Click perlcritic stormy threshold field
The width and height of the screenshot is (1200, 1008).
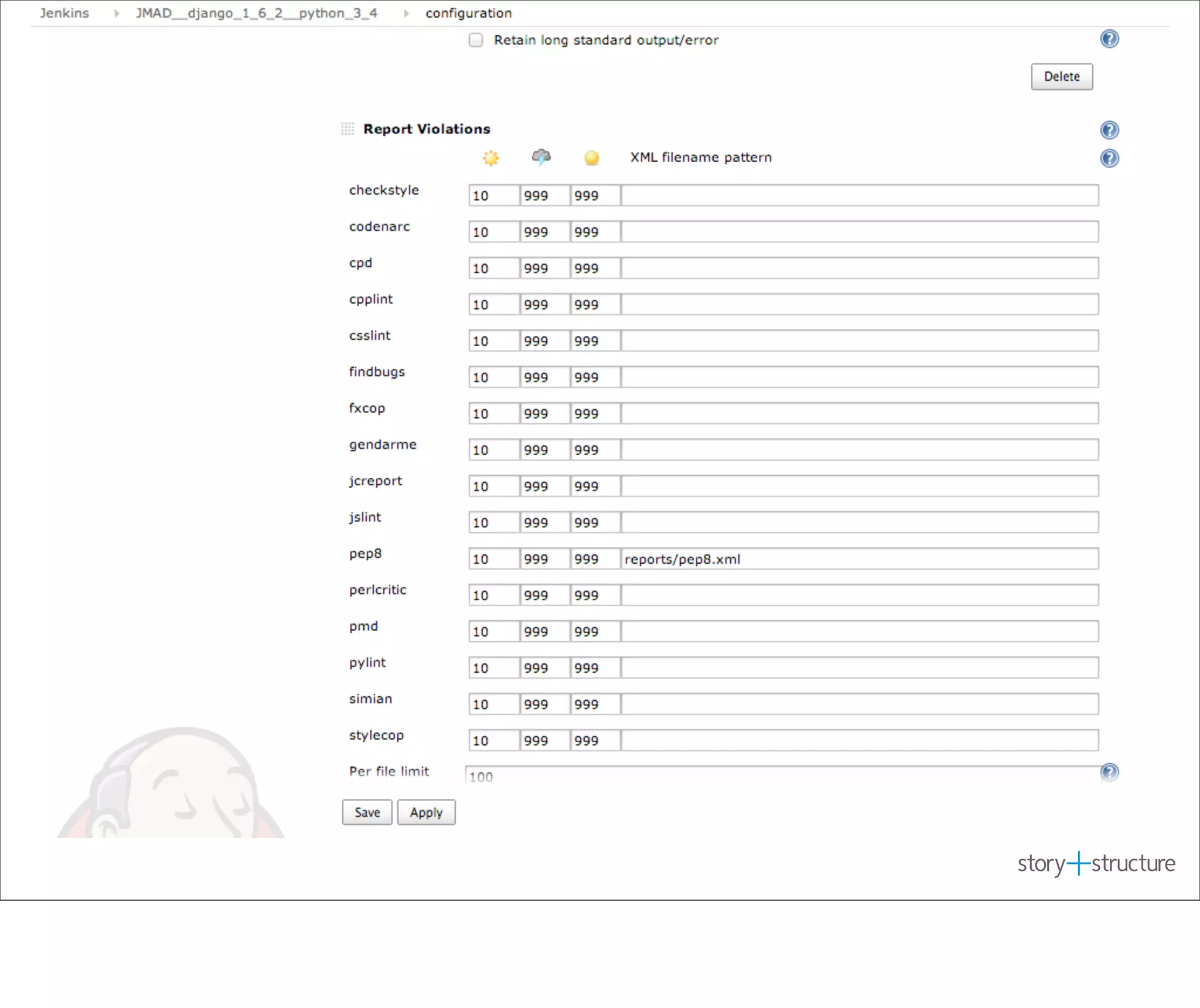(545, 595)
